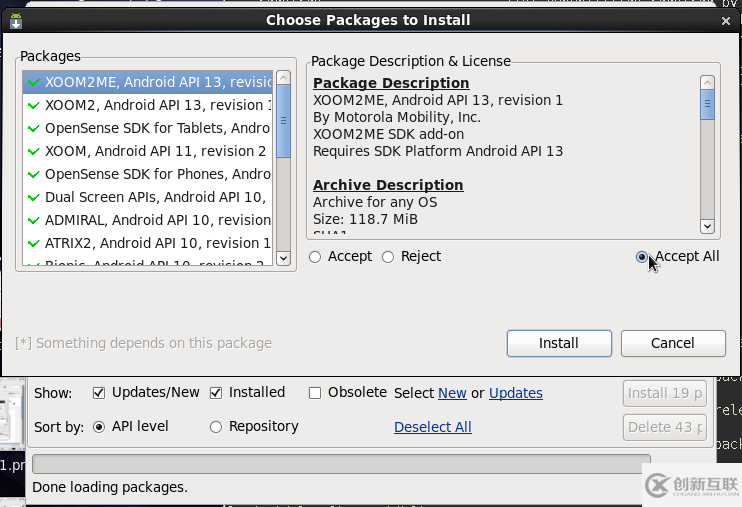Select OpenSense SDK for Phones row
Image resolution: width=742 pixels, height=507 pixels.
click(148, 174)
